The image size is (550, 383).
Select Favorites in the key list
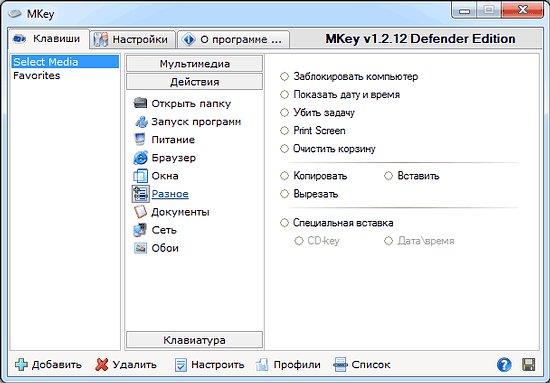point(36,75)
